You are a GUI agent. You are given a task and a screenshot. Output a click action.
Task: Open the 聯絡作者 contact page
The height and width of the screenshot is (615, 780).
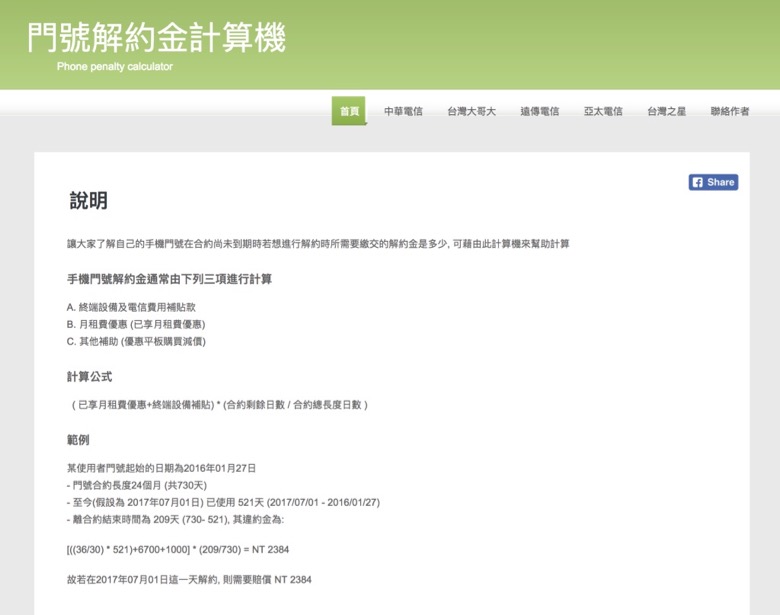click(730, 111)
